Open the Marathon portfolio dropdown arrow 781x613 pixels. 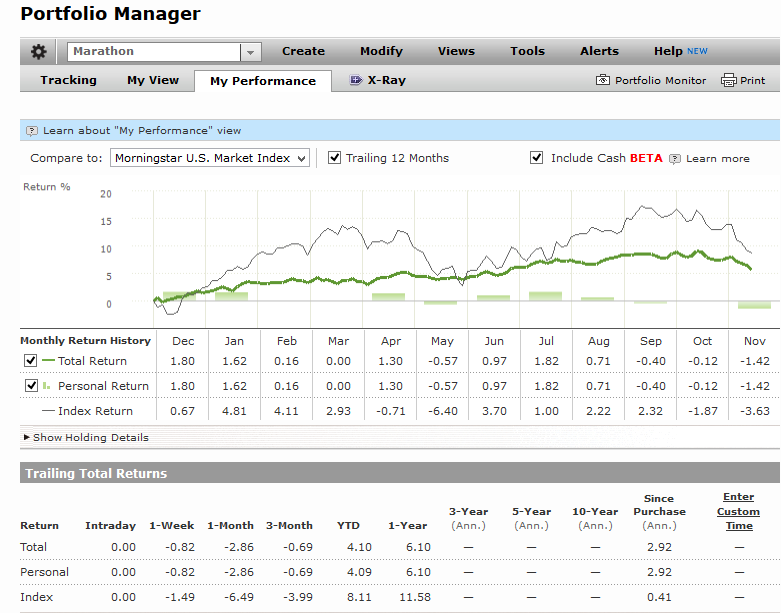point(251,52)
